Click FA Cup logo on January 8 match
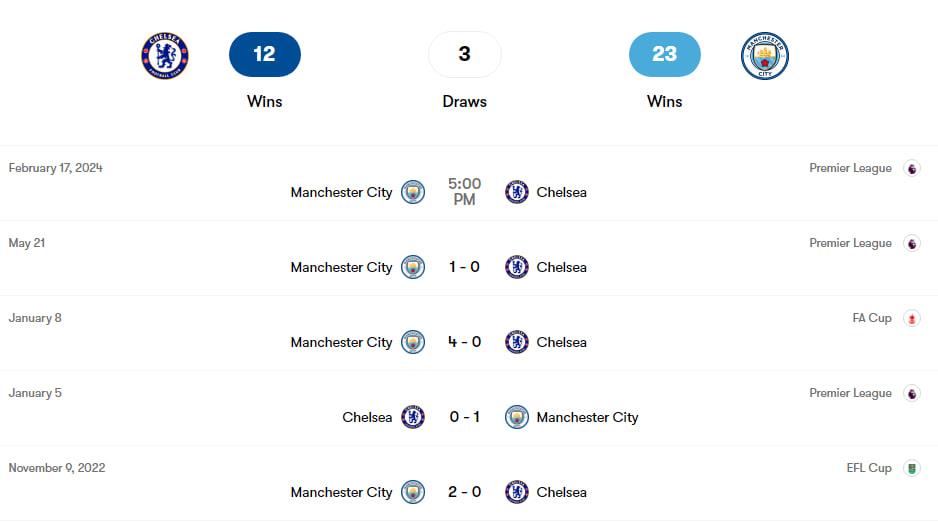Screen dimensions: 938x523 pyautogui.click(x=911, y=319)
